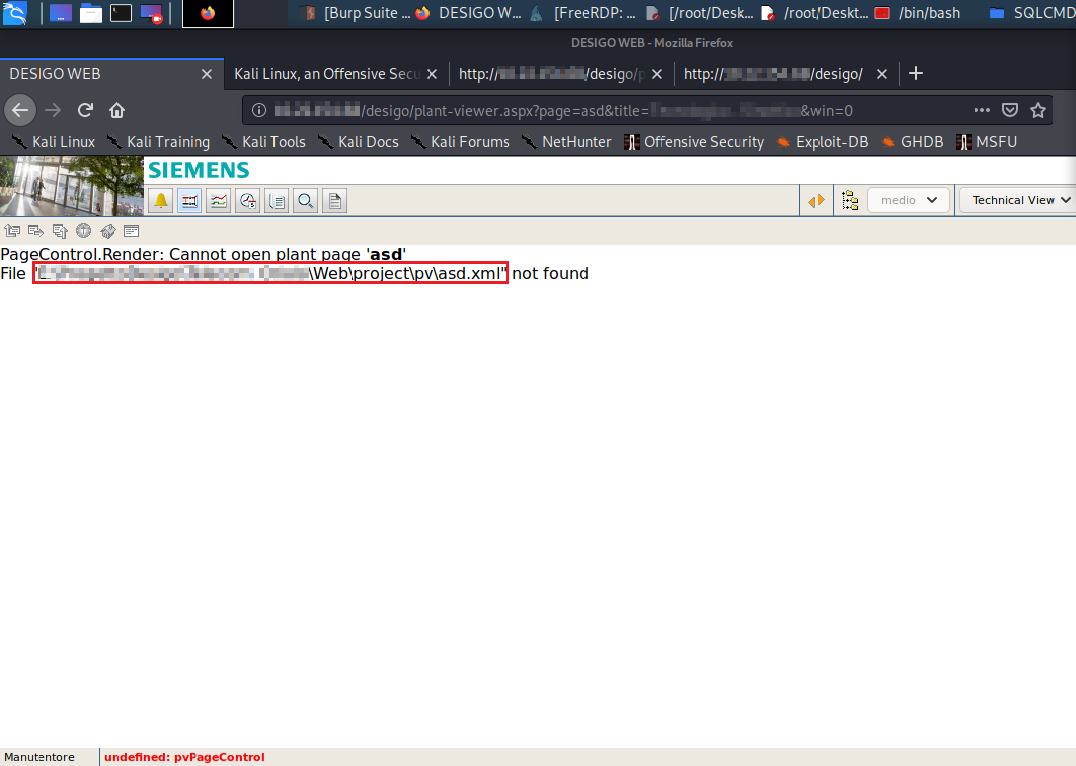Image resolution: width=1076 pixels, height=766 pixels.
Task: Switch to Burp Suite taskbar window
Action: [356, 13]
